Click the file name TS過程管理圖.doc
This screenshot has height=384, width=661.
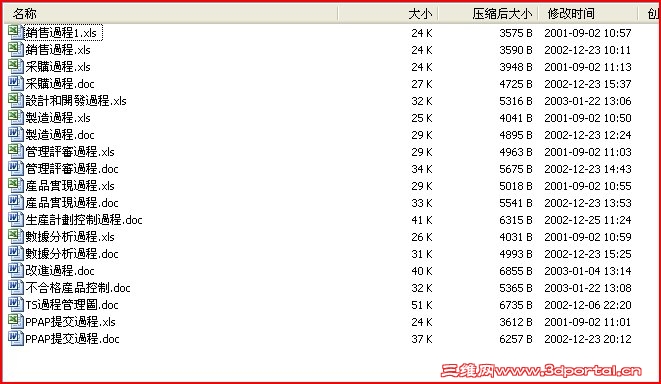pos(72,305)
